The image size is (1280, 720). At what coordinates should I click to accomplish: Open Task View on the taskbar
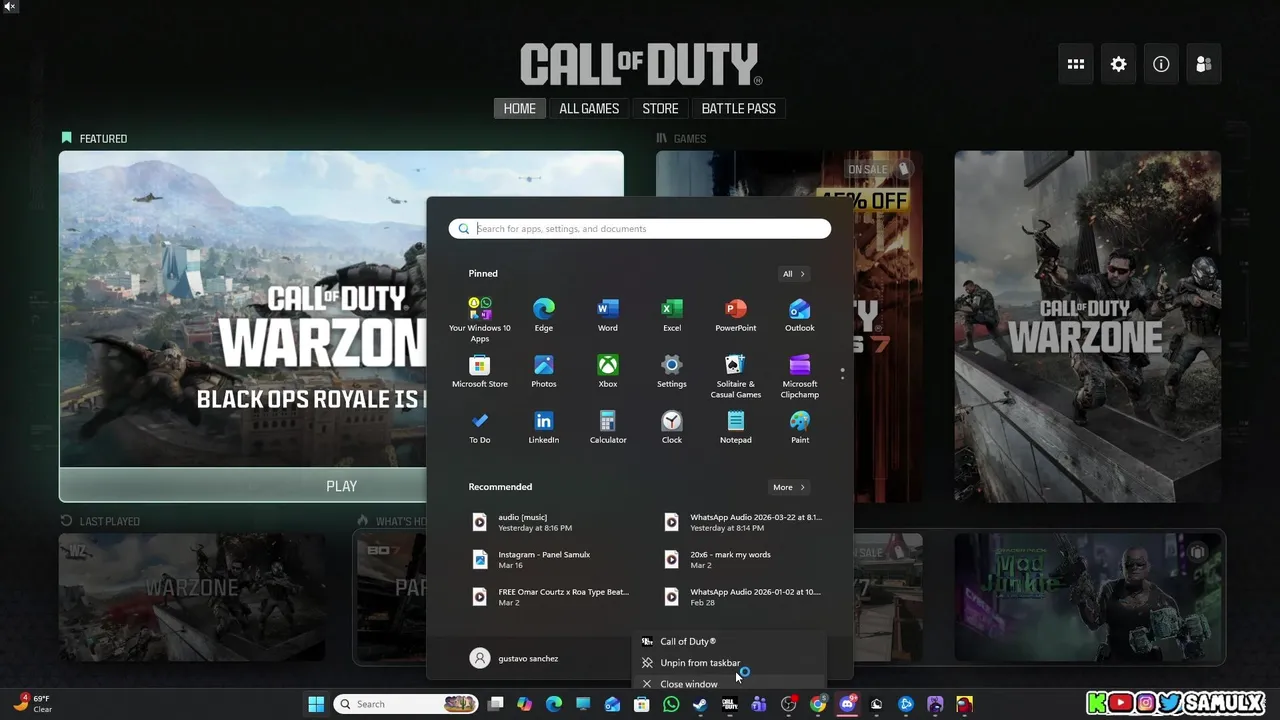tap(495, 704)
